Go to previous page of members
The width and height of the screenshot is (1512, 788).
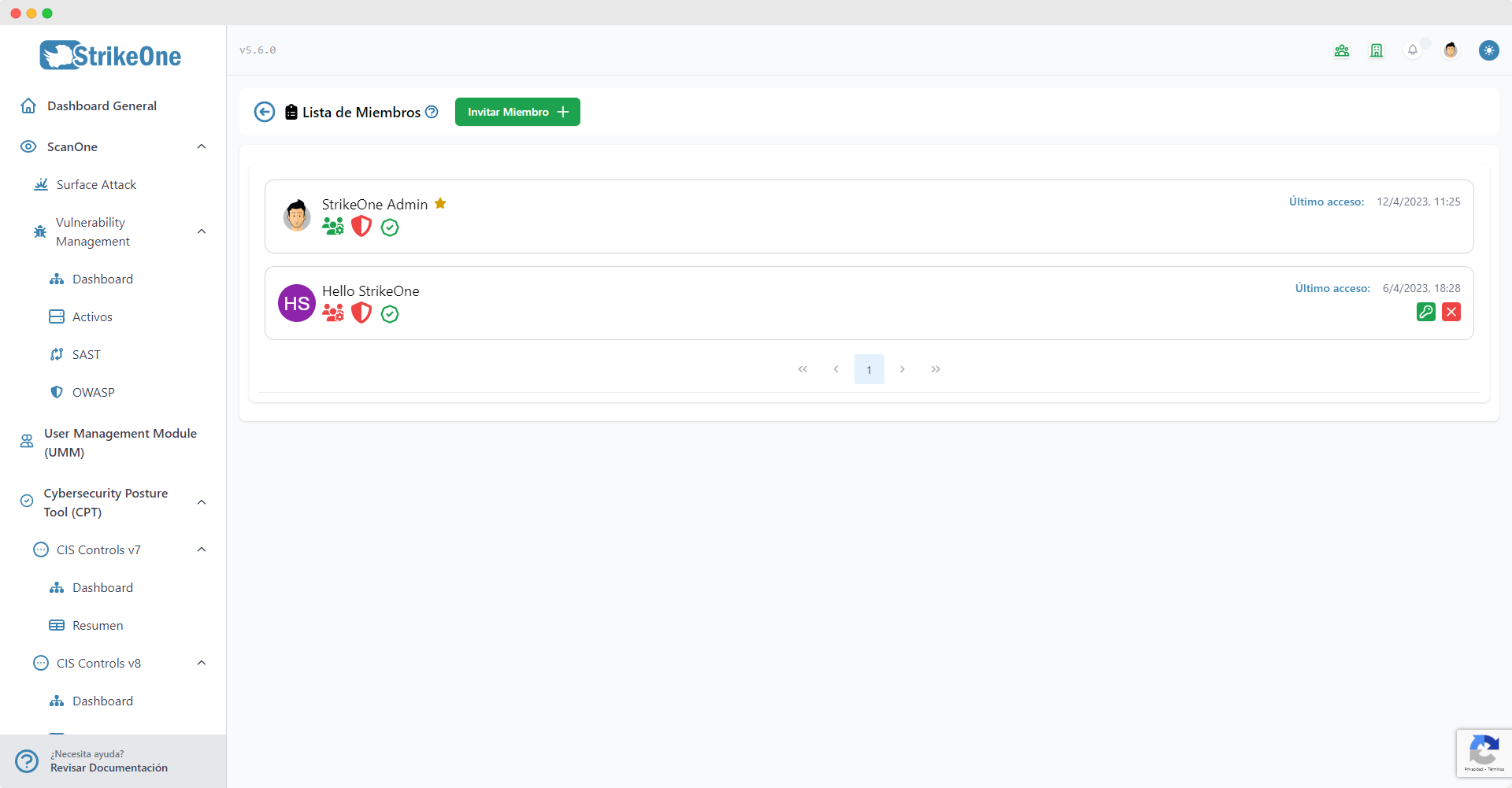point(836,369)
